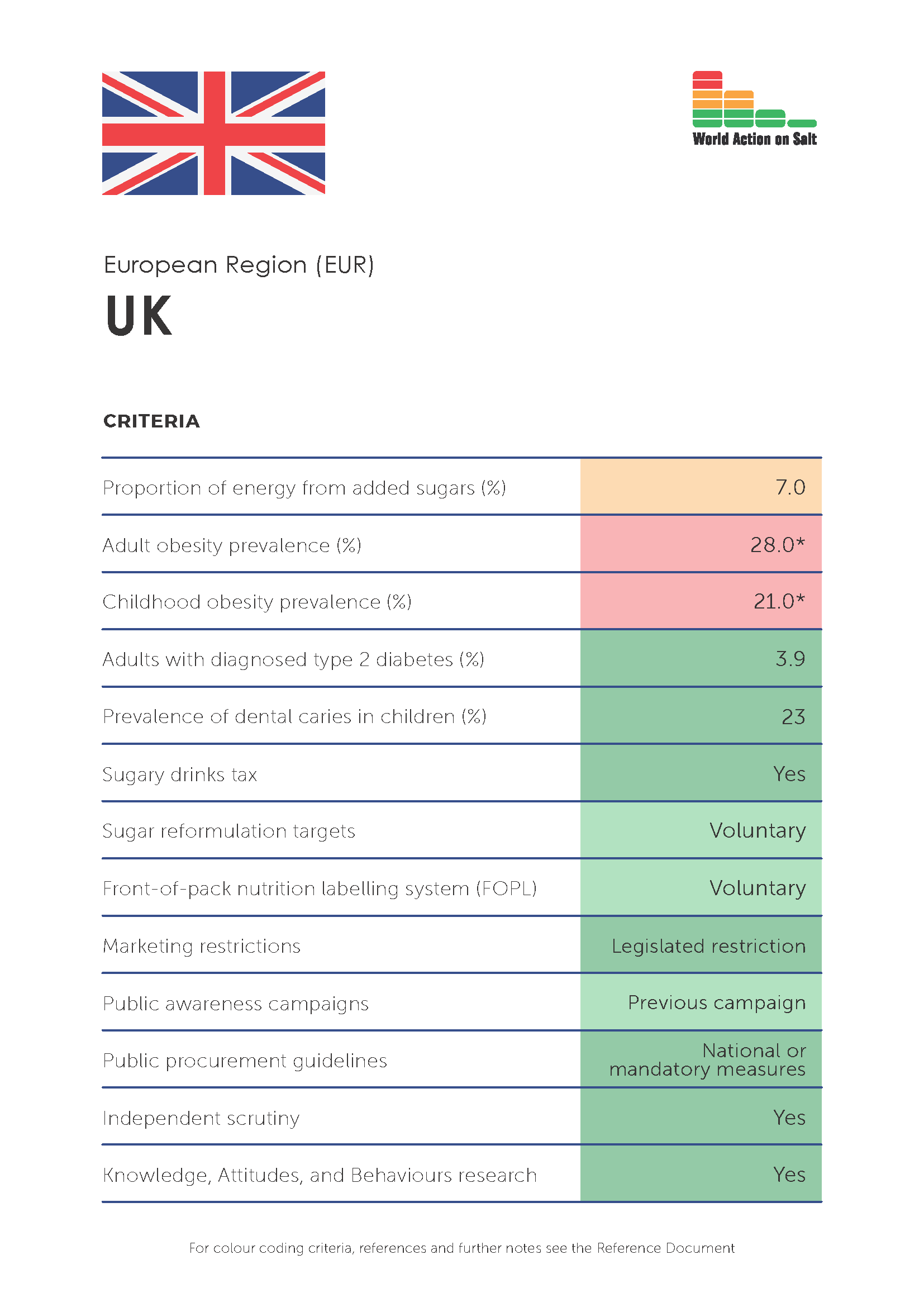This screenshot has width=924, height=1307.
Task: Click Knowledge, Attitudes, and Behaviours research label
Action: pyautogui.click(x=320, y=1175)
